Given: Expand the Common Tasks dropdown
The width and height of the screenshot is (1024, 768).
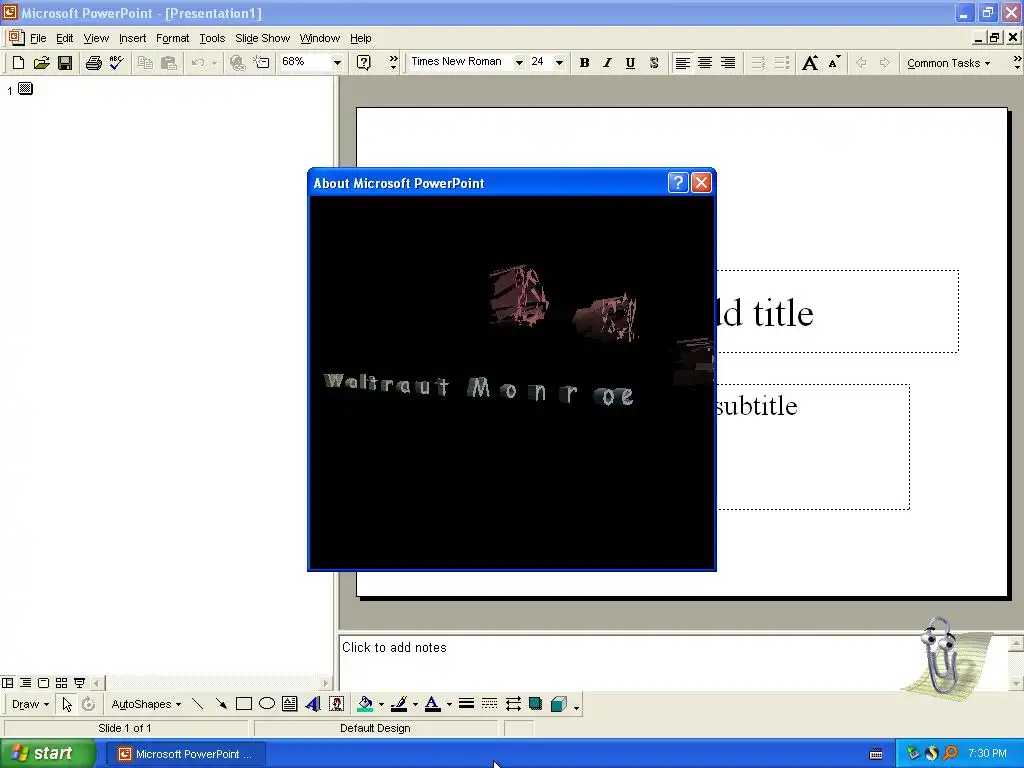Looking at the screenshot, I should (x=948, y=63).
